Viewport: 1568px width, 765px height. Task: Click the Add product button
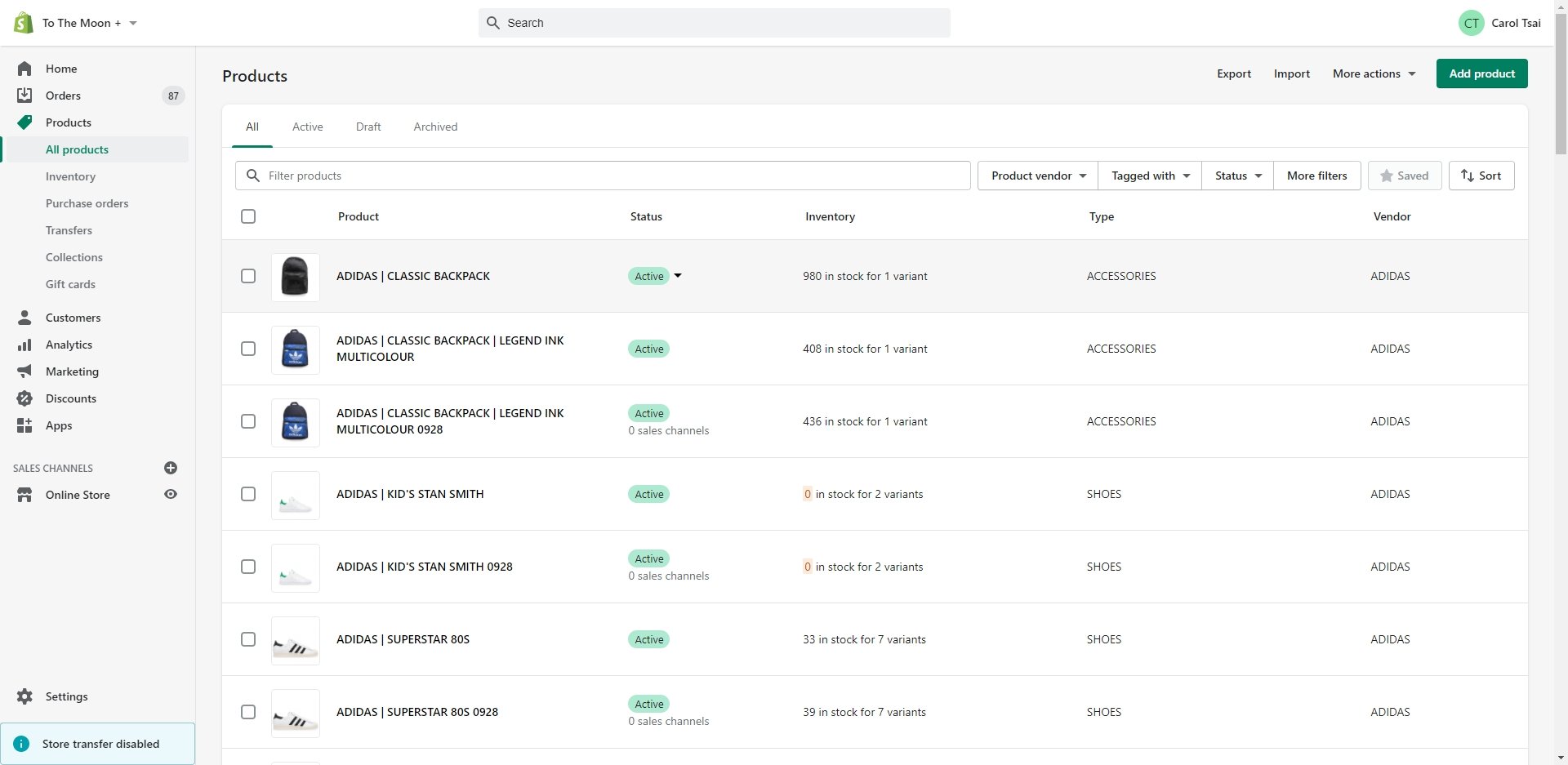pos(1481,73)
